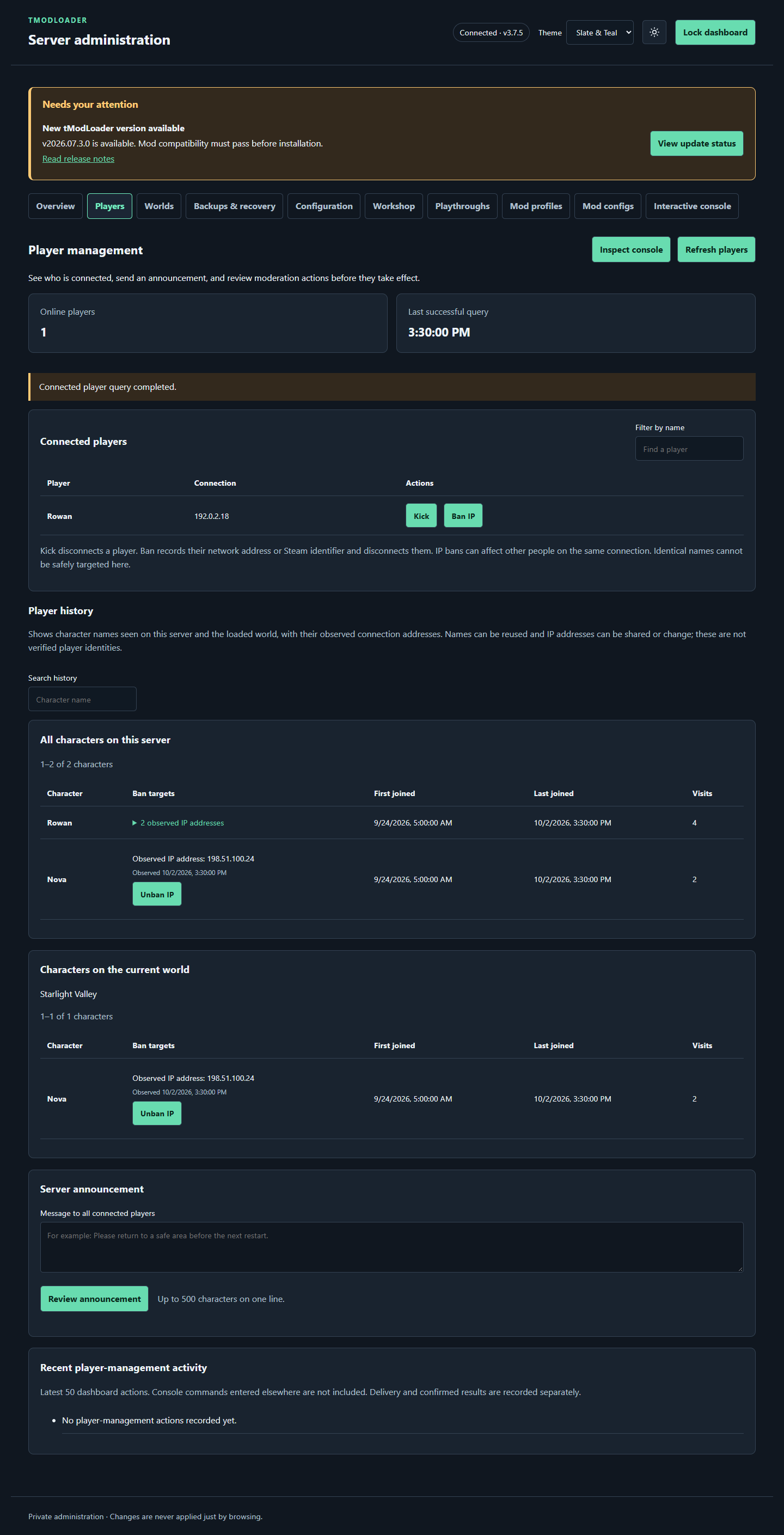
Task: Click the Refresh players button
Action: tap(716, 250)
